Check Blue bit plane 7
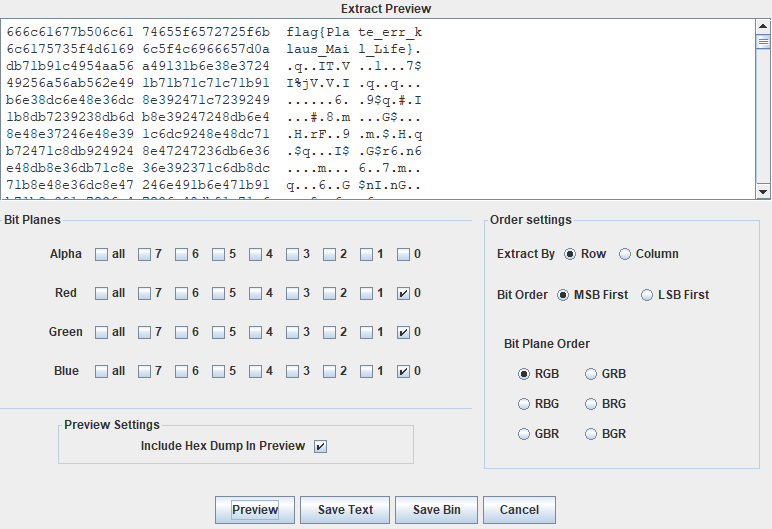The height and width of the screenshot is (529, 772). click(x=144, y=371)
